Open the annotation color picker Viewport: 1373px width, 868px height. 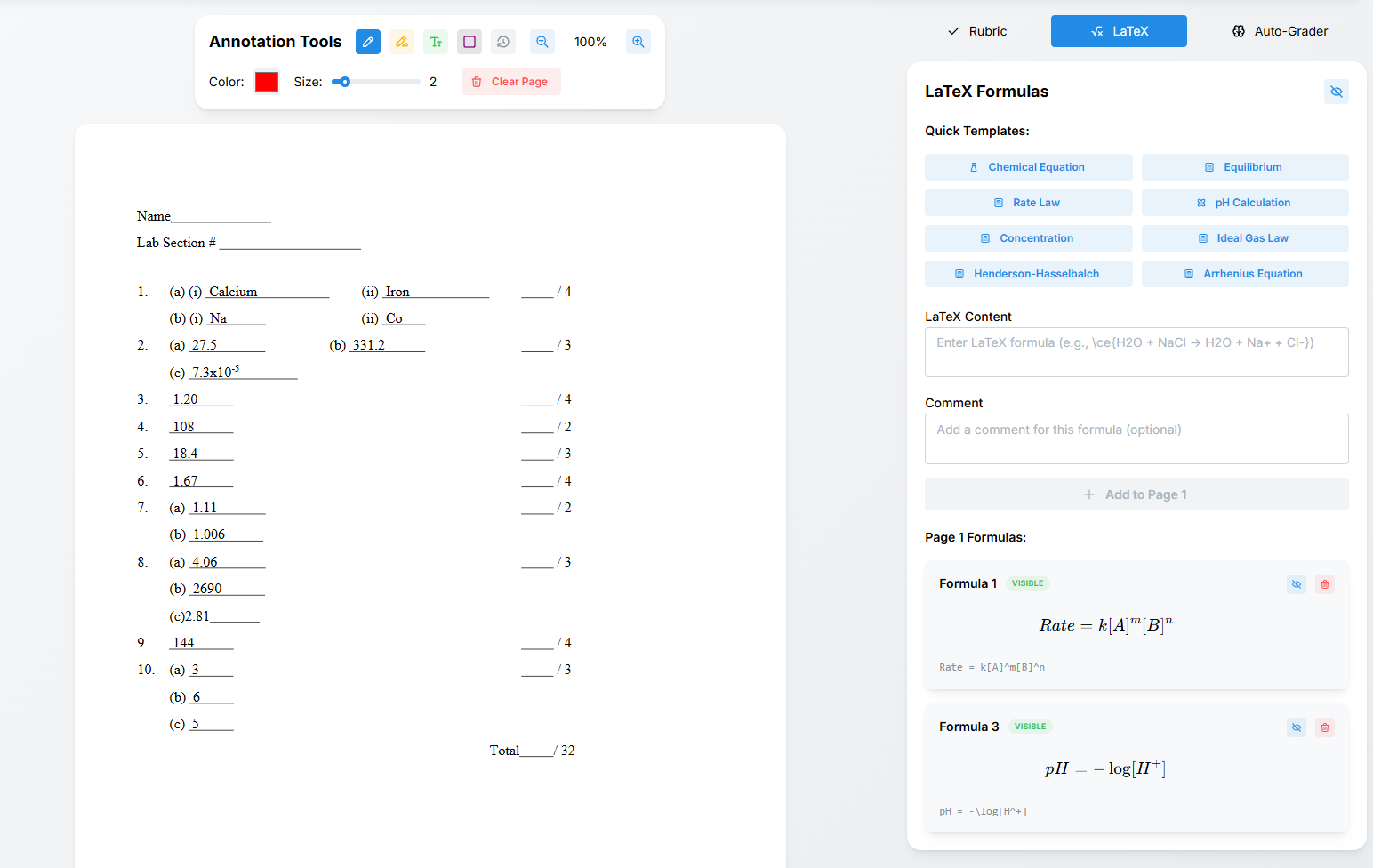[x=266, y=81]
